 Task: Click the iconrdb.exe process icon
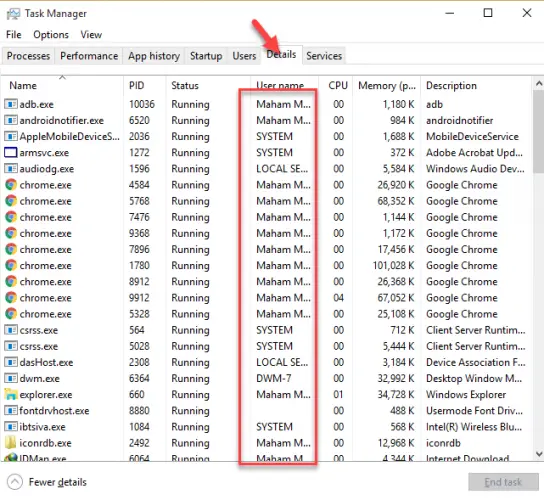click(x=11, y=443)
